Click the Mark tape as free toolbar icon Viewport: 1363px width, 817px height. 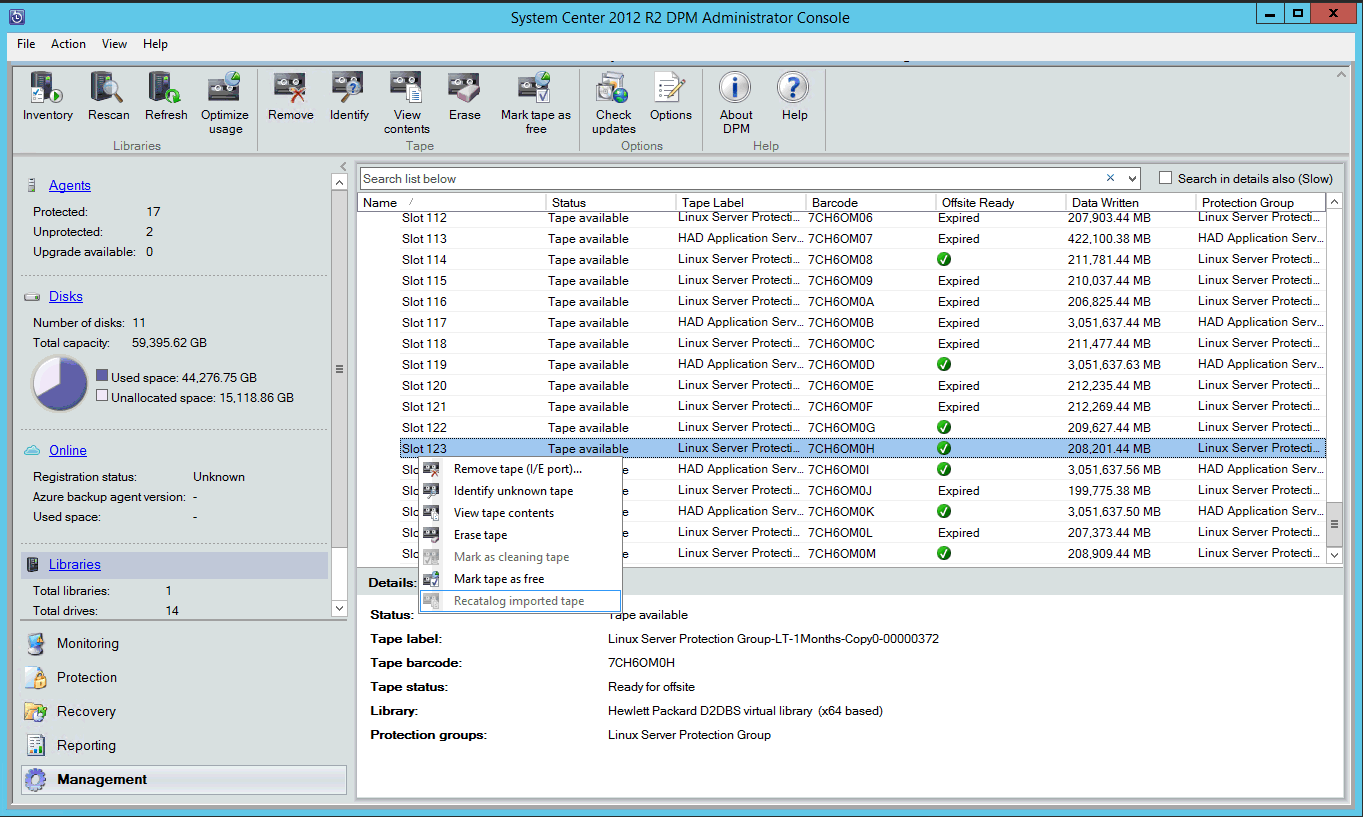click(535, 88)
